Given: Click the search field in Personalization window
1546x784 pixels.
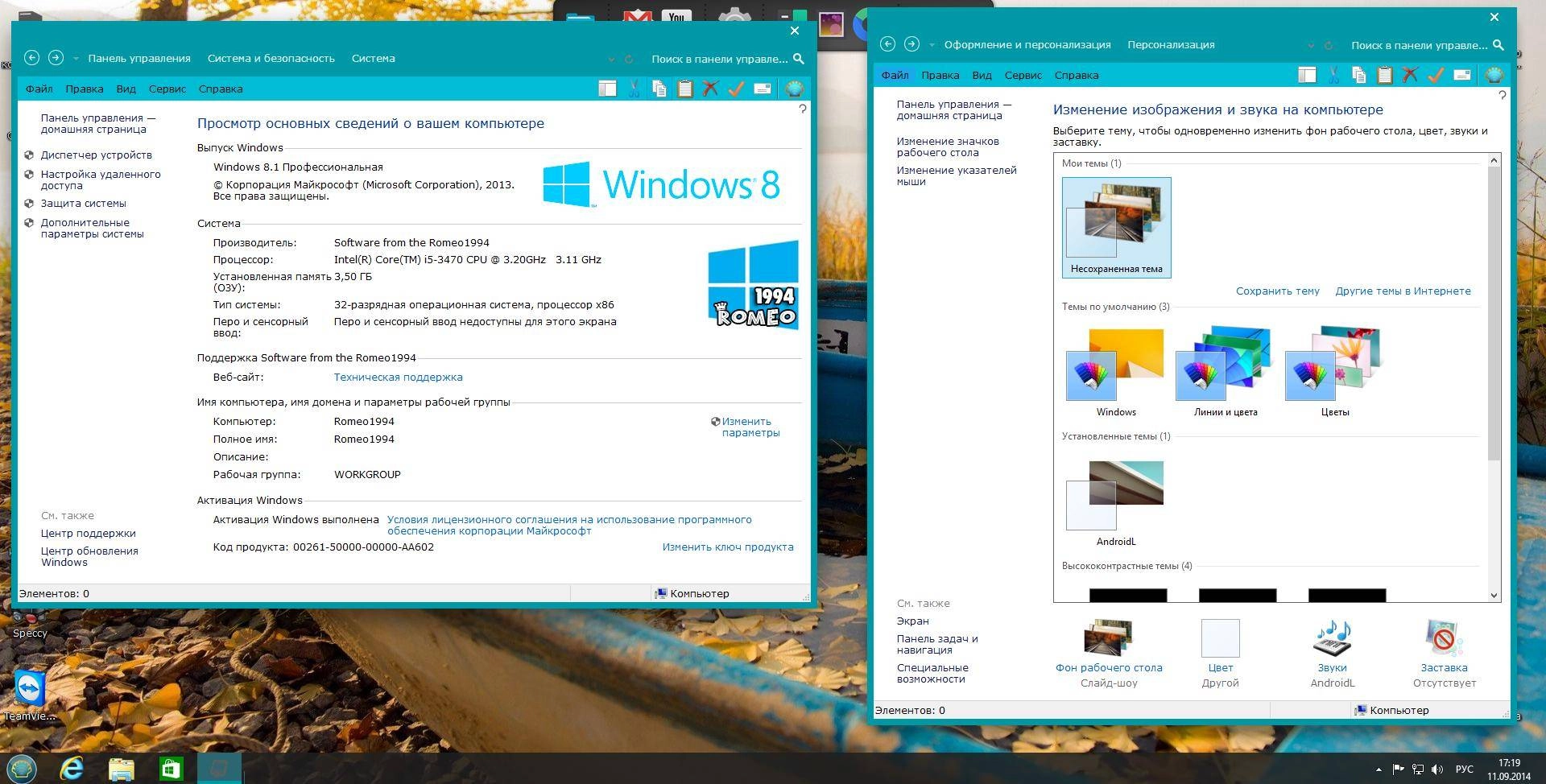Looking at the screenshot, I should (x=1418, y=45).
